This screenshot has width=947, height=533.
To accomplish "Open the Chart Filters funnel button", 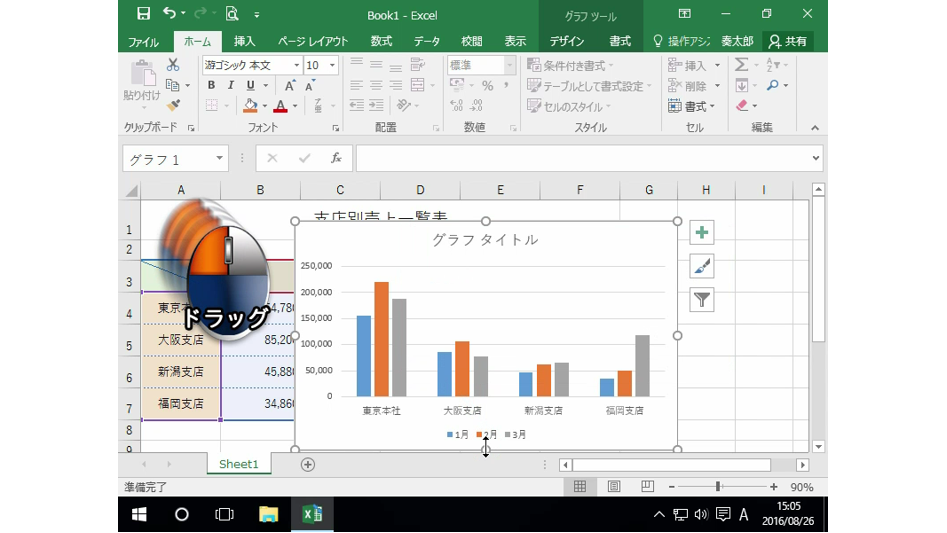I will pos(702,299).
